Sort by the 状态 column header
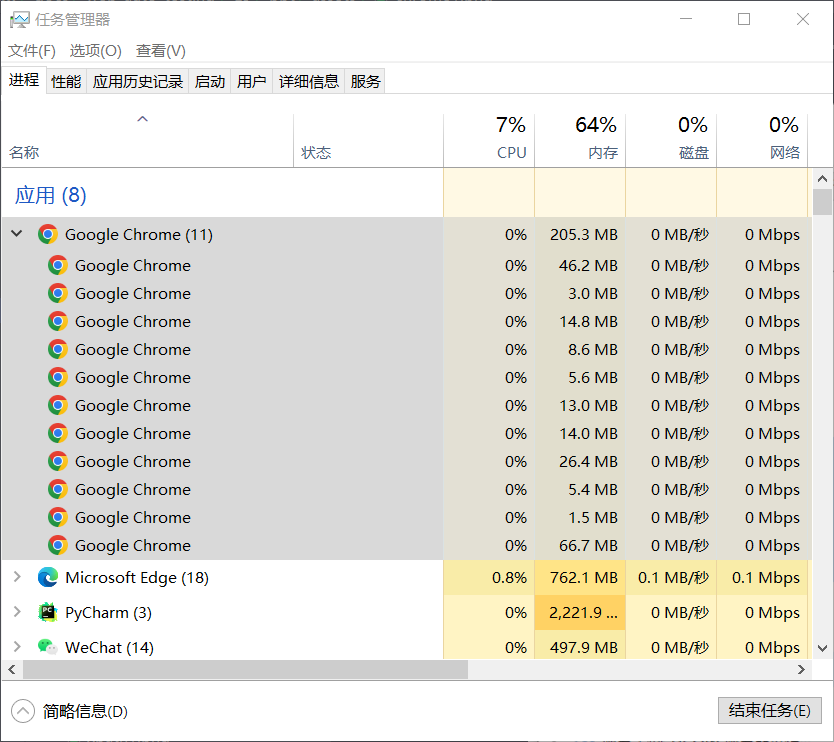The image size is (834, 742). tap(369, 141)
